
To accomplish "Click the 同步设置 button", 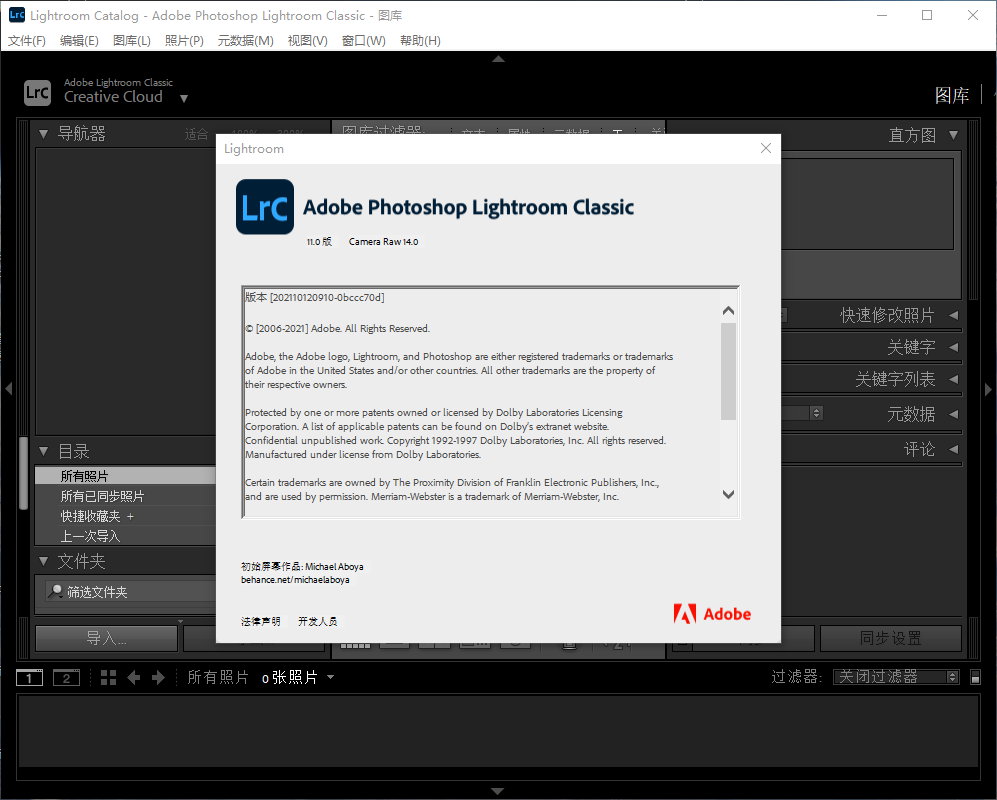I will pos(890,638).
